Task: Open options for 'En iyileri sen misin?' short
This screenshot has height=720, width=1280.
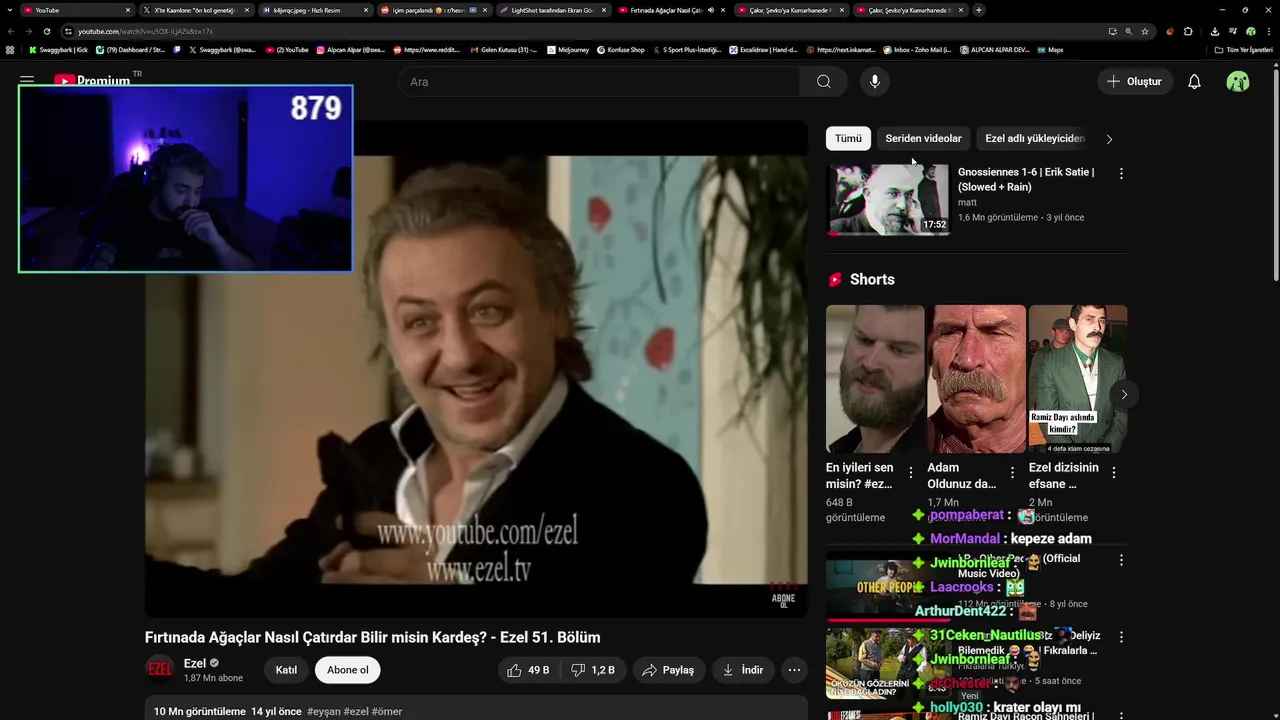Action: (x=910, y=472)
